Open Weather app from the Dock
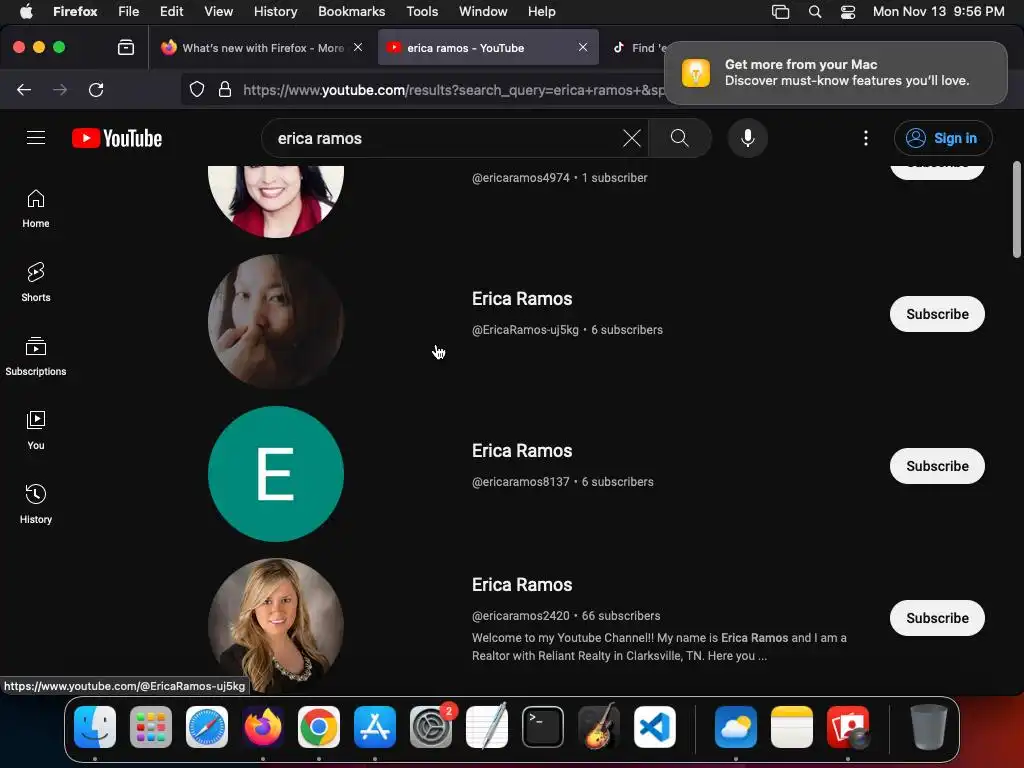 click(x=735, y=727)
